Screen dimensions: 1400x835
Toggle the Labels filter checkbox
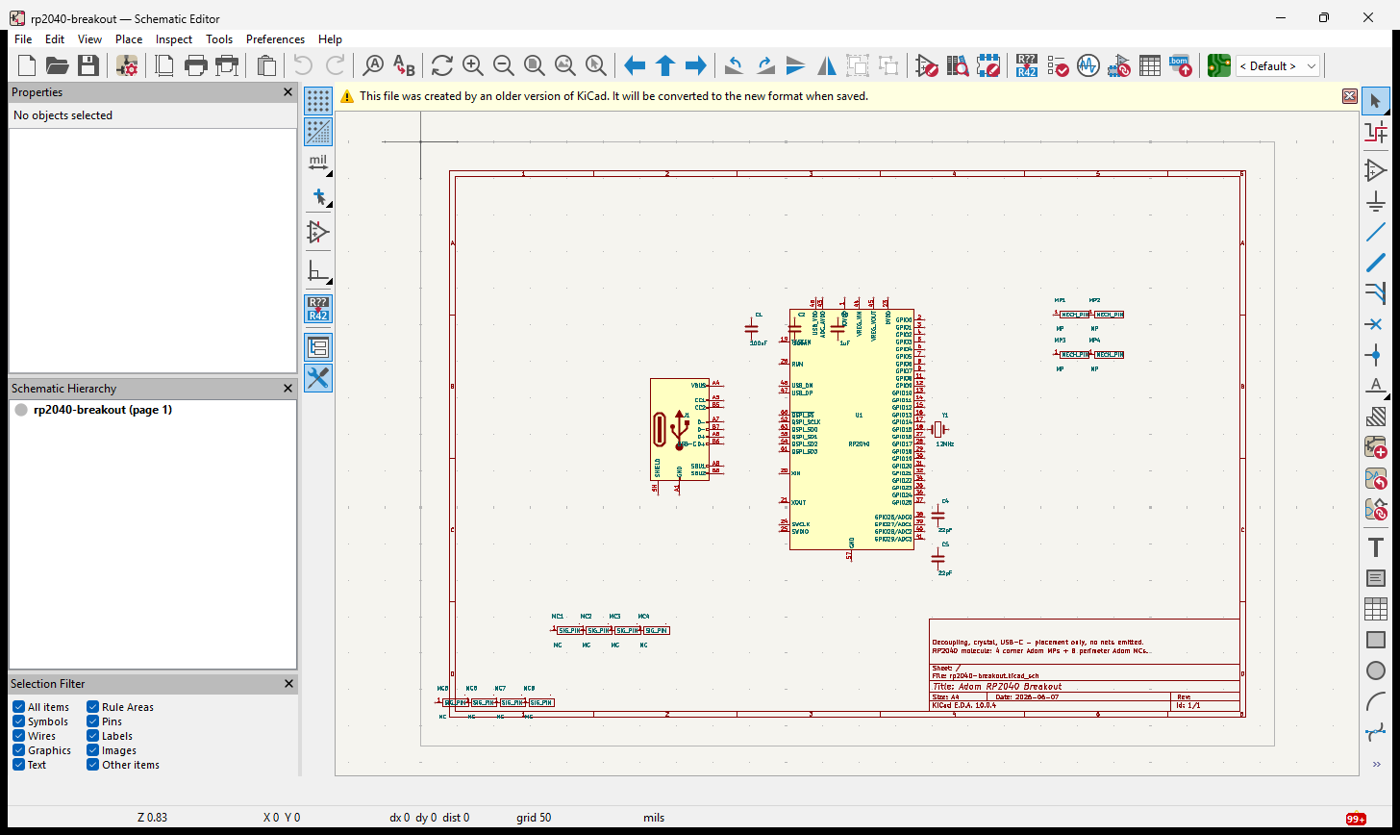click(x=93, y=736)
